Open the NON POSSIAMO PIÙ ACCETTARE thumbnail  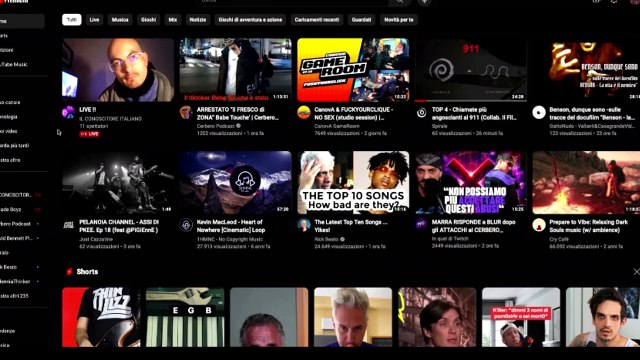(x=471, y=182)
